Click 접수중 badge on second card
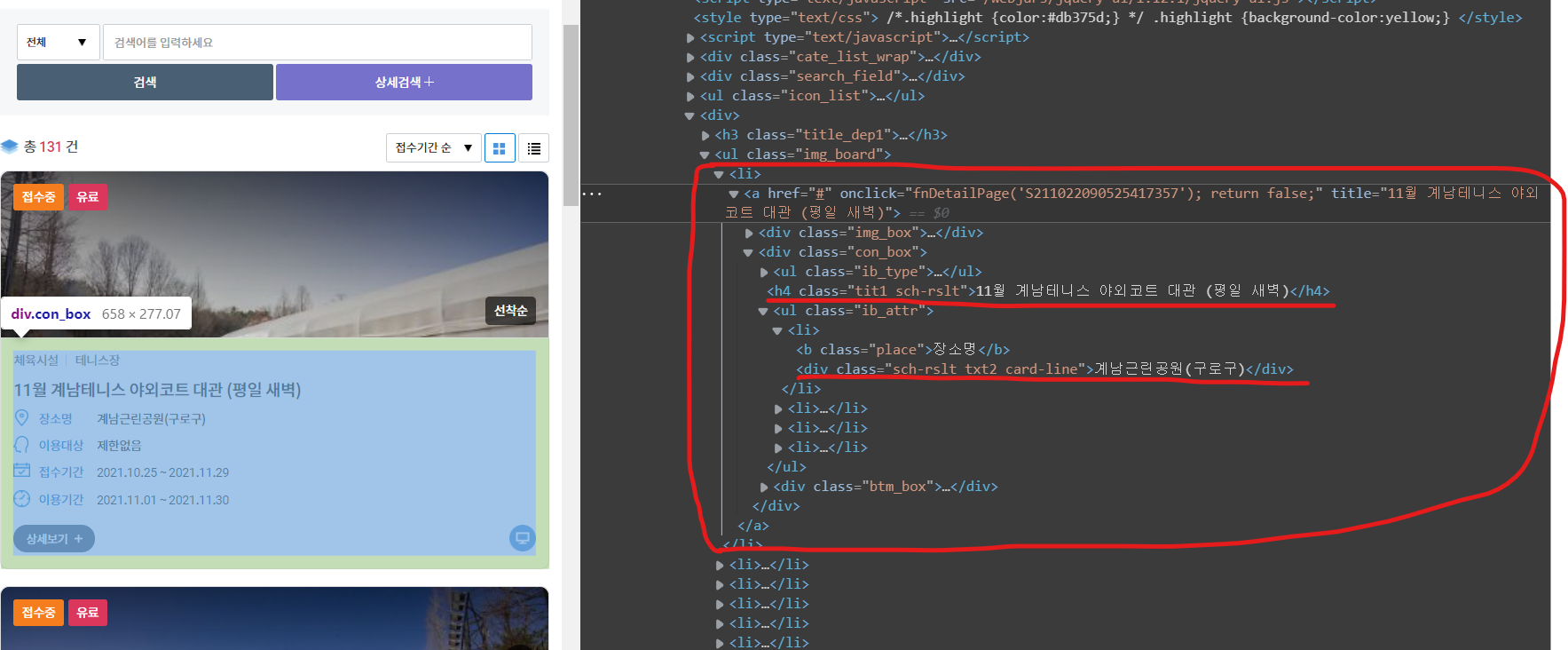The image size is (1568, 650). (38, 613)
